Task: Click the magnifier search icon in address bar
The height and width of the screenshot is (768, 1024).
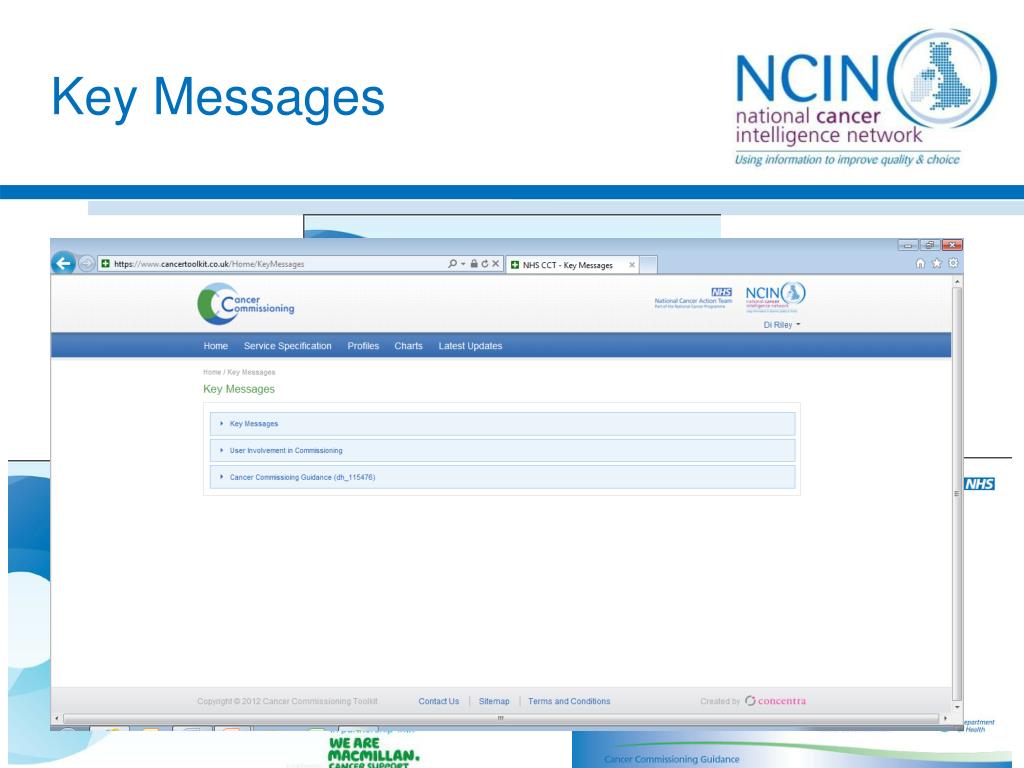Action: 452,264
